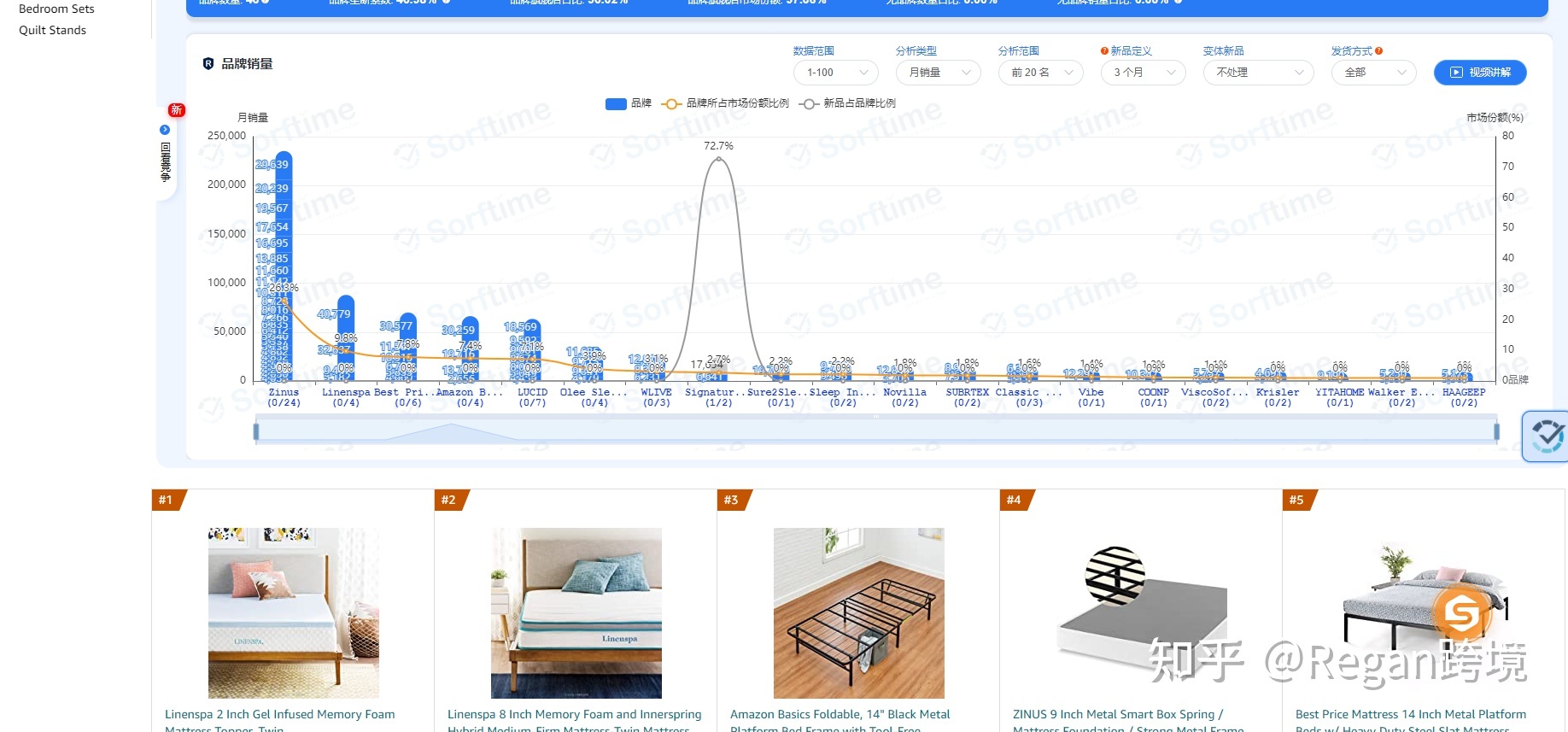Viewport: 1568px width, 732px height.
Task: Click the #1 rank badge
Action: click(168, 500)
